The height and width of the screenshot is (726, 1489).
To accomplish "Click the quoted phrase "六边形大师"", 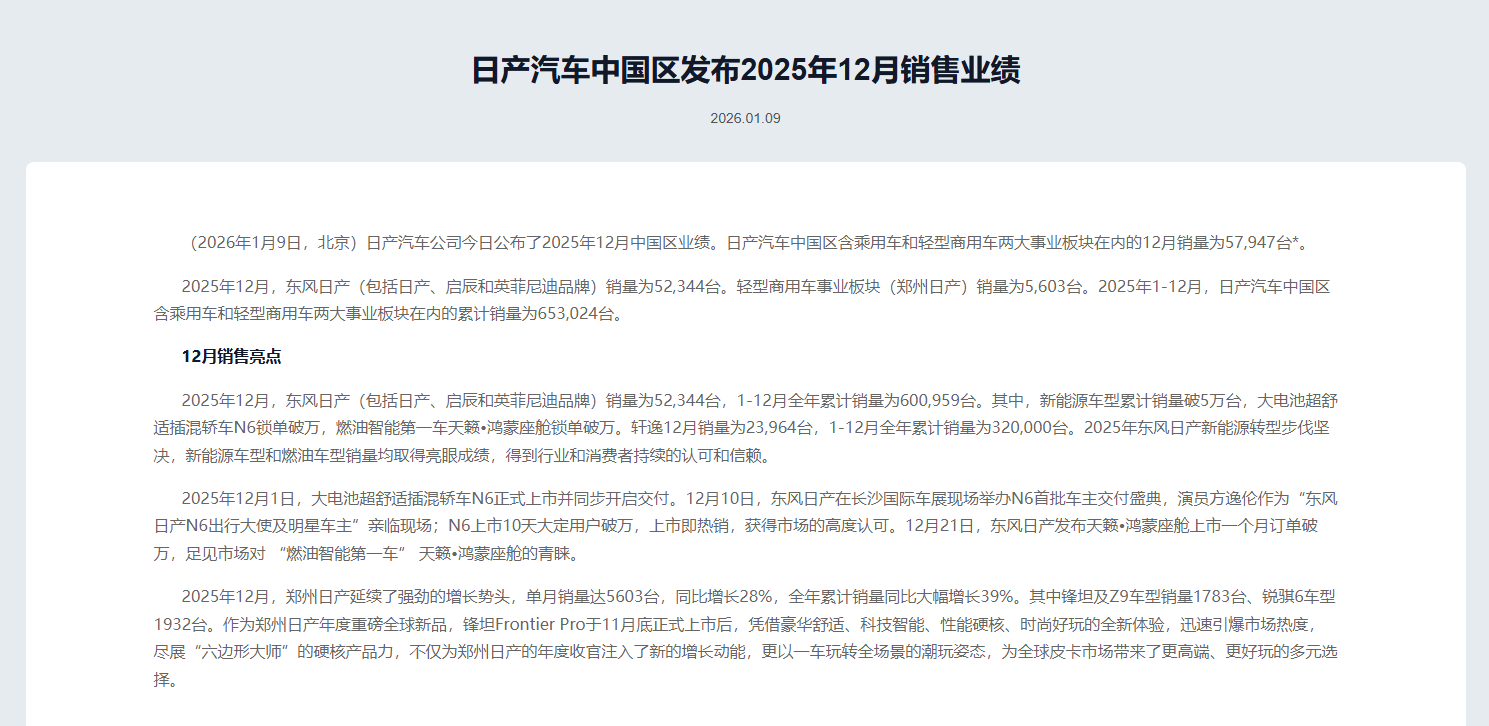I will 245,652.
